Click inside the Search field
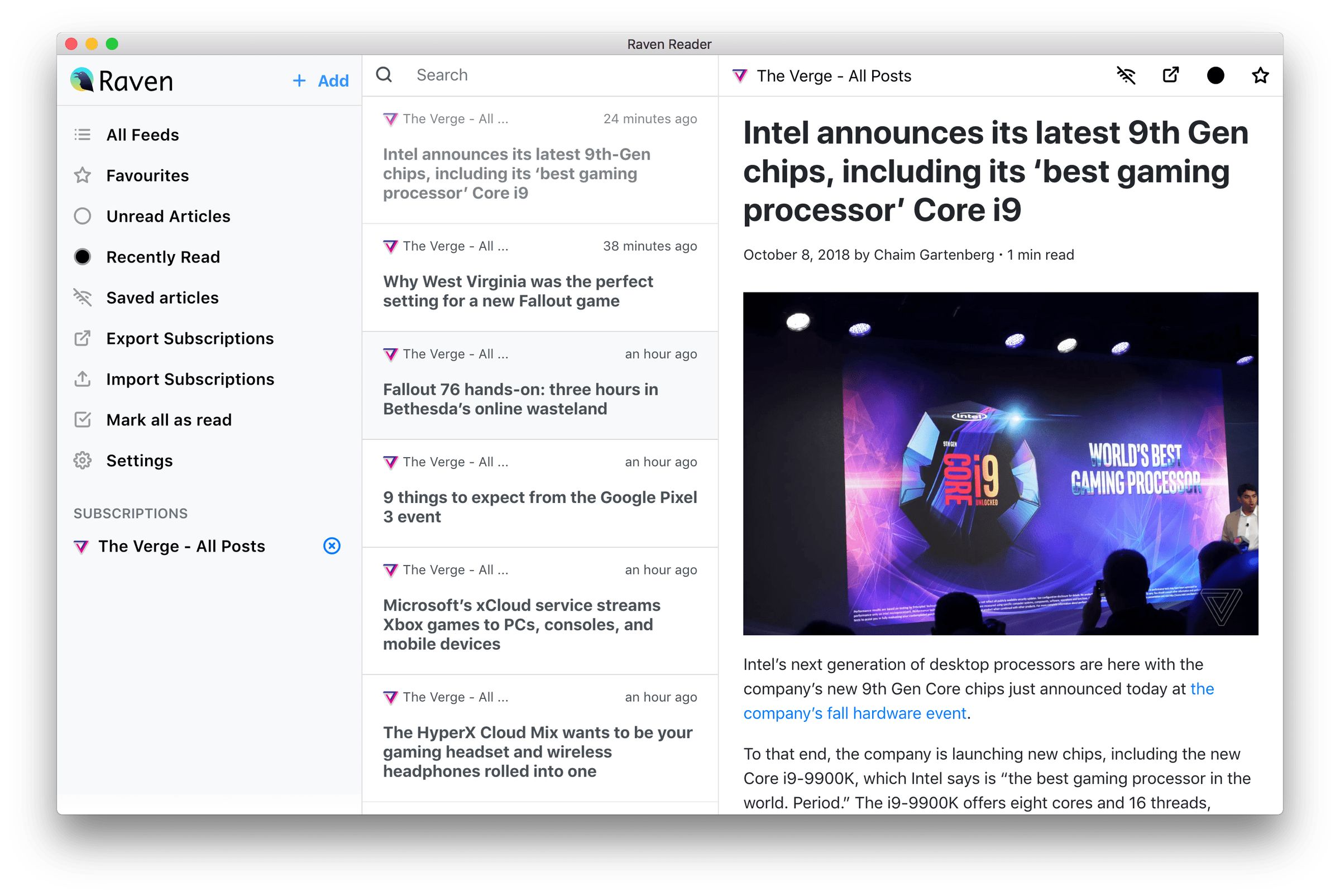Image resolution: width=1340 pixels, height=896 pixels. [x=514, y=74]
